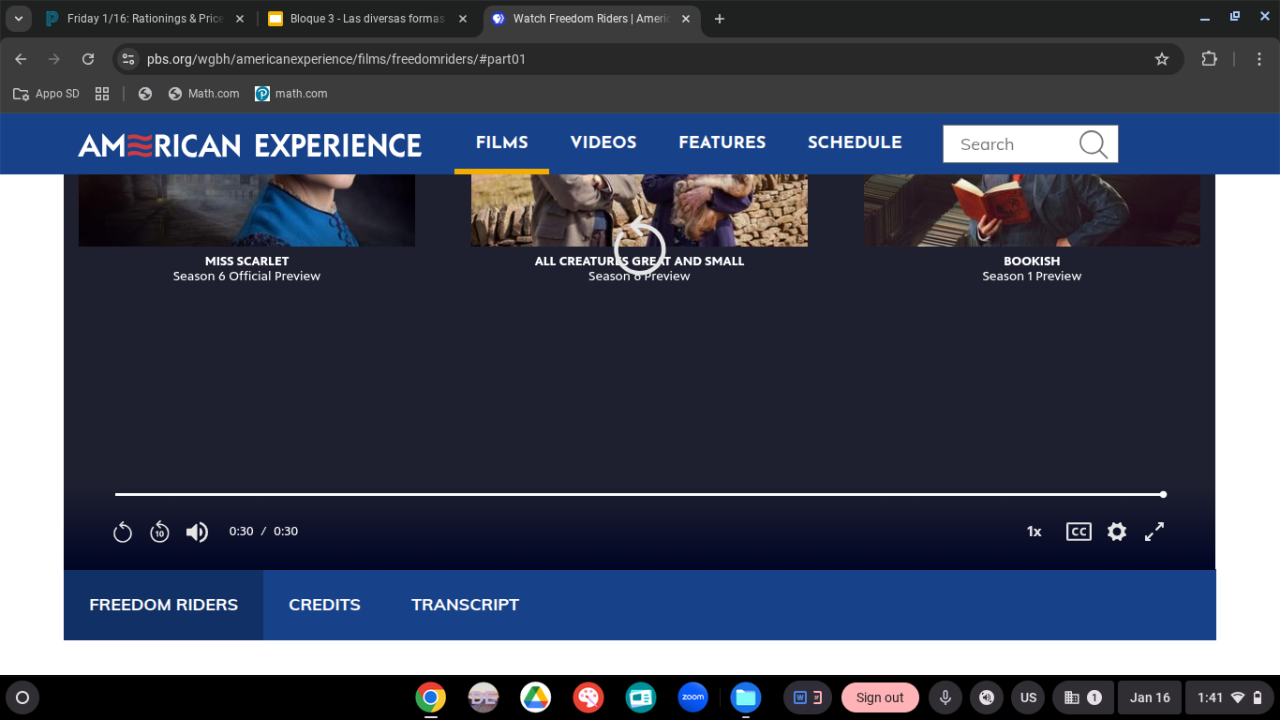Image resolution: width=1280 pixels, height=720 pixels.
Task: Click the 0:30 / 0:30 time display
Action: (264, 532)
